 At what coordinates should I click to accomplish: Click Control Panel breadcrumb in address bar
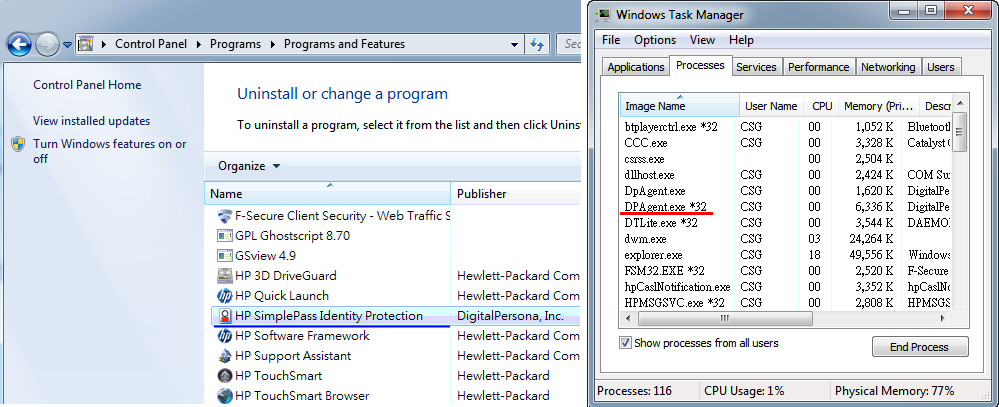151,44
